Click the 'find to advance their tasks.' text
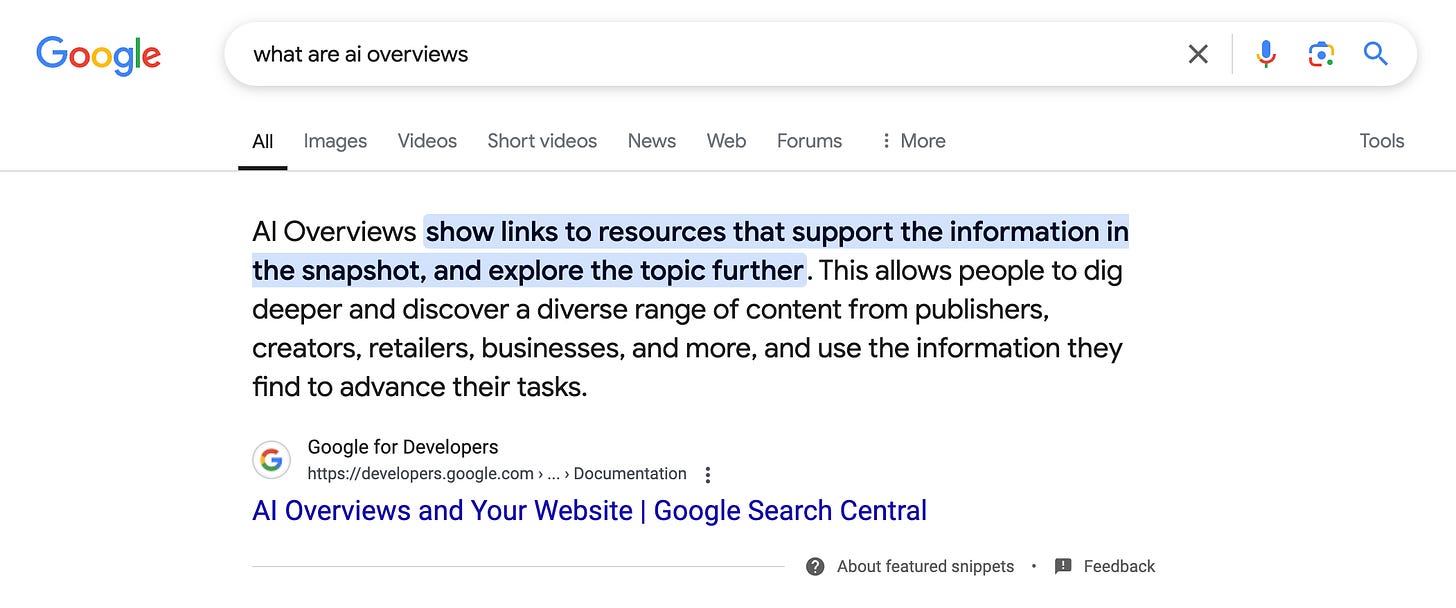Viewport: 1456px width, 608px height. pos(420,387)
